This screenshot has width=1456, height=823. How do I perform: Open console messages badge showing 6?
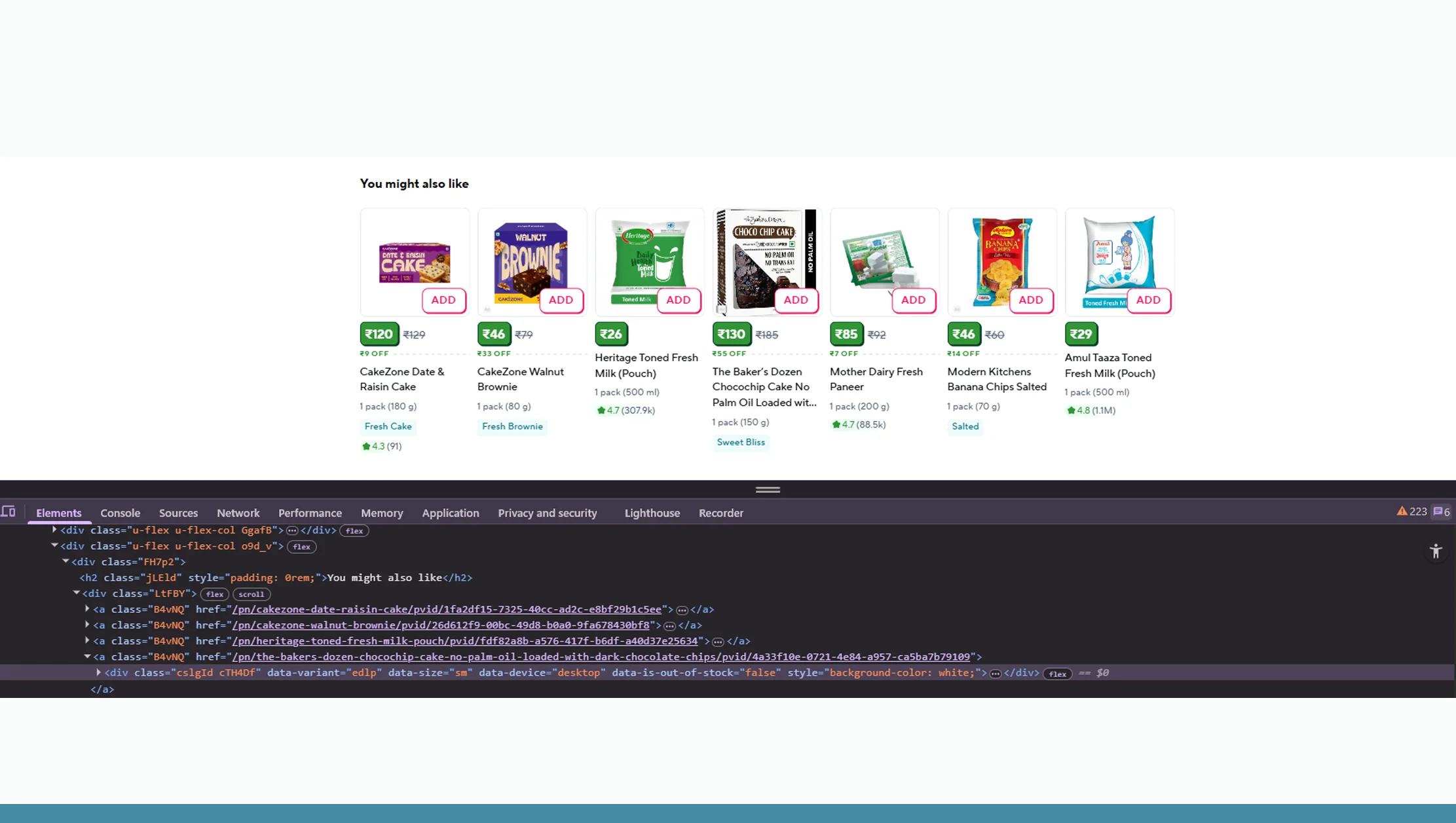pyautogui.click(x=1438, y=511)
